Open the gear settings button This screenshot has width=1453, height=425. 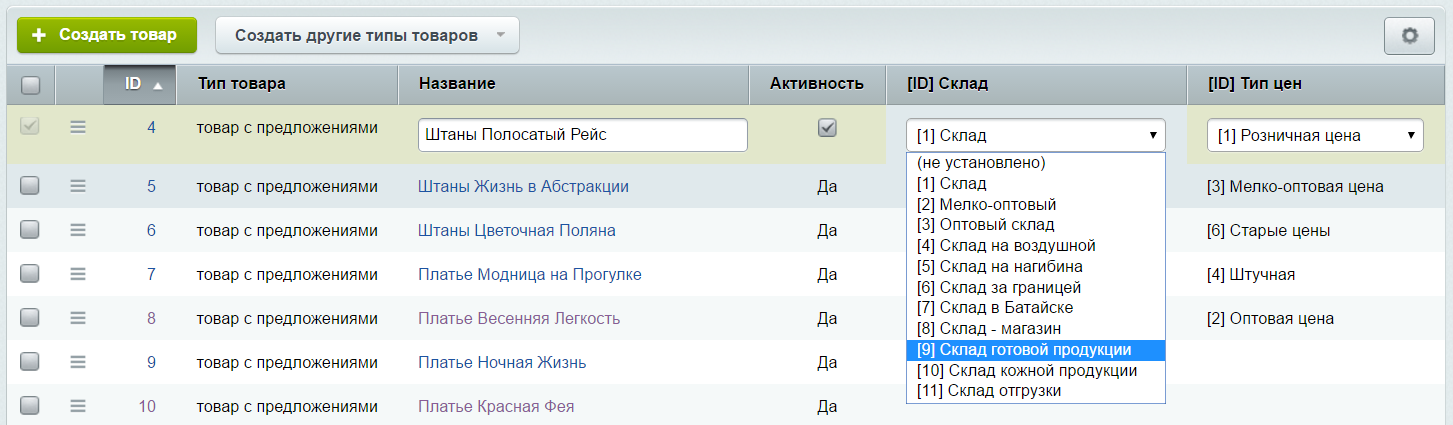pos(1409,36)
